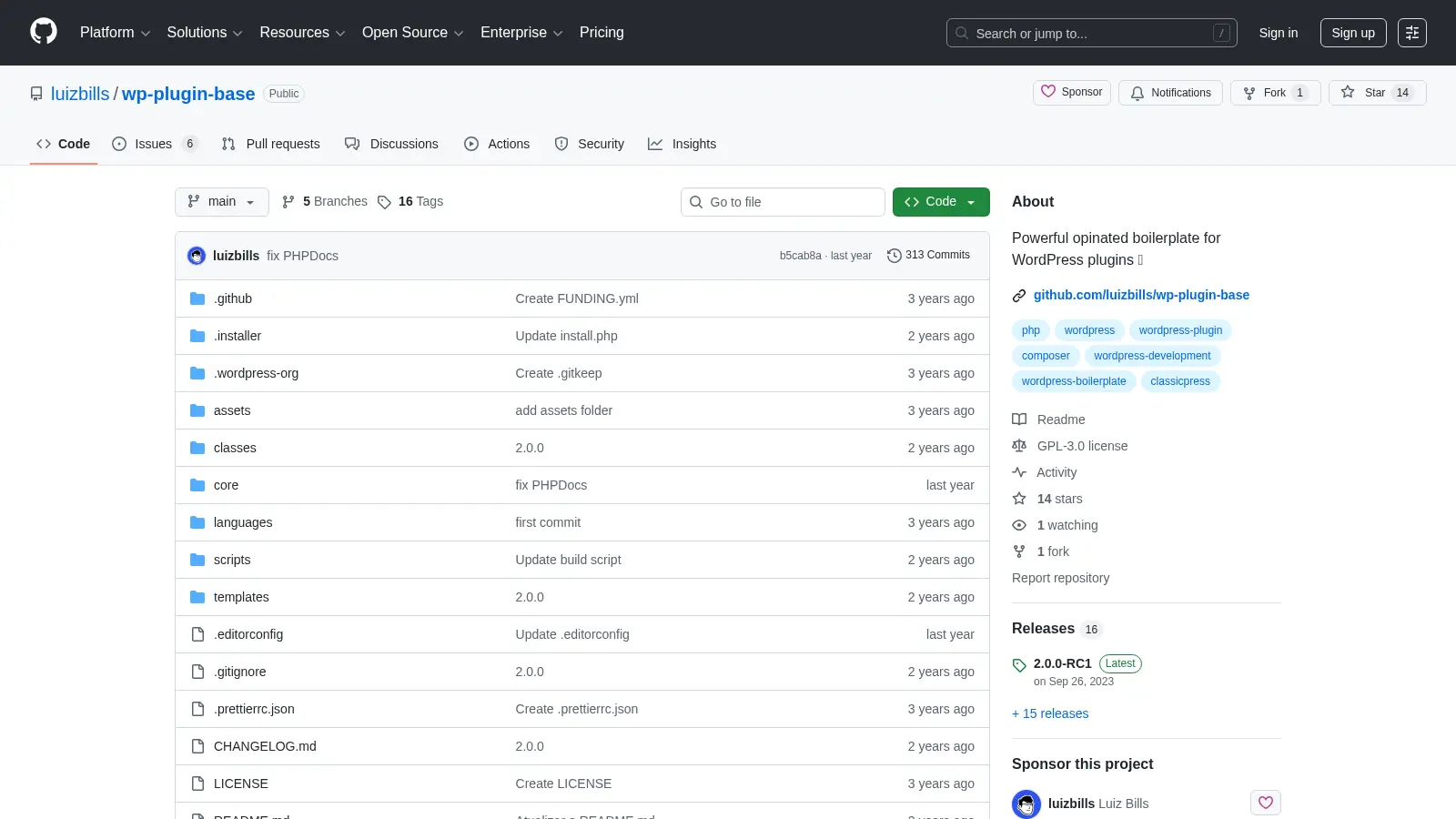Click the classicpress topic tag
This screenshot has width=1456, height=819.
tap(1180, 381)
